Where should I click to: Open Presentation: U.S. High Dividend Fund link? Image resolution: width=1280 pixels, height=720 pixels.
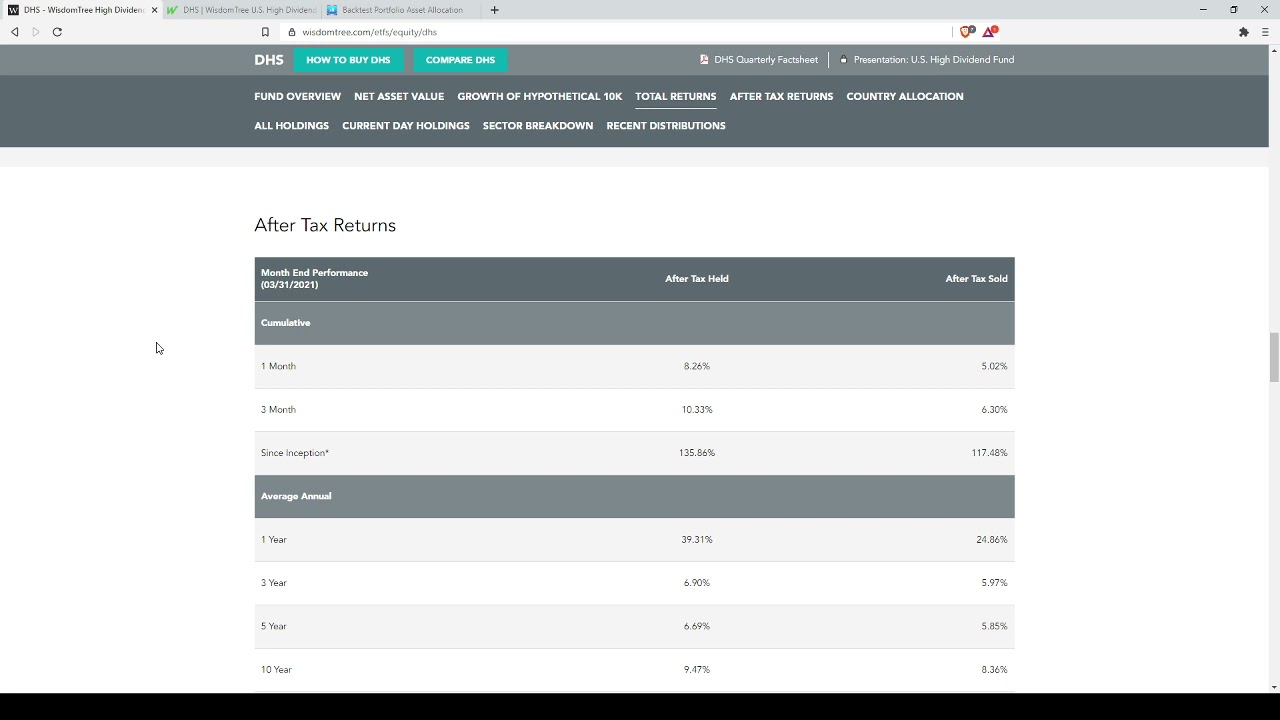(934, 60)
